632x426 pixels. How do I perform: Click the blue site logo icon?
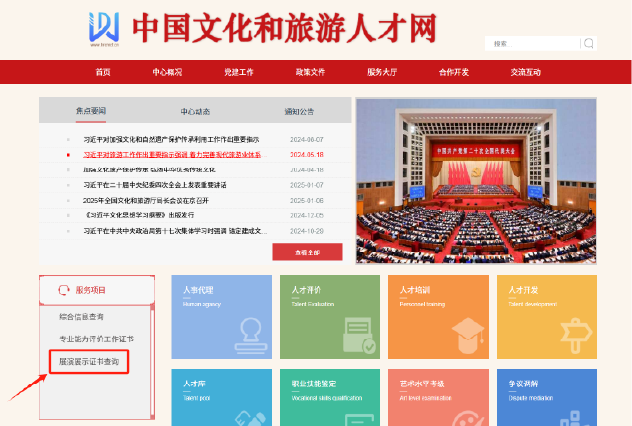(104, 27)
